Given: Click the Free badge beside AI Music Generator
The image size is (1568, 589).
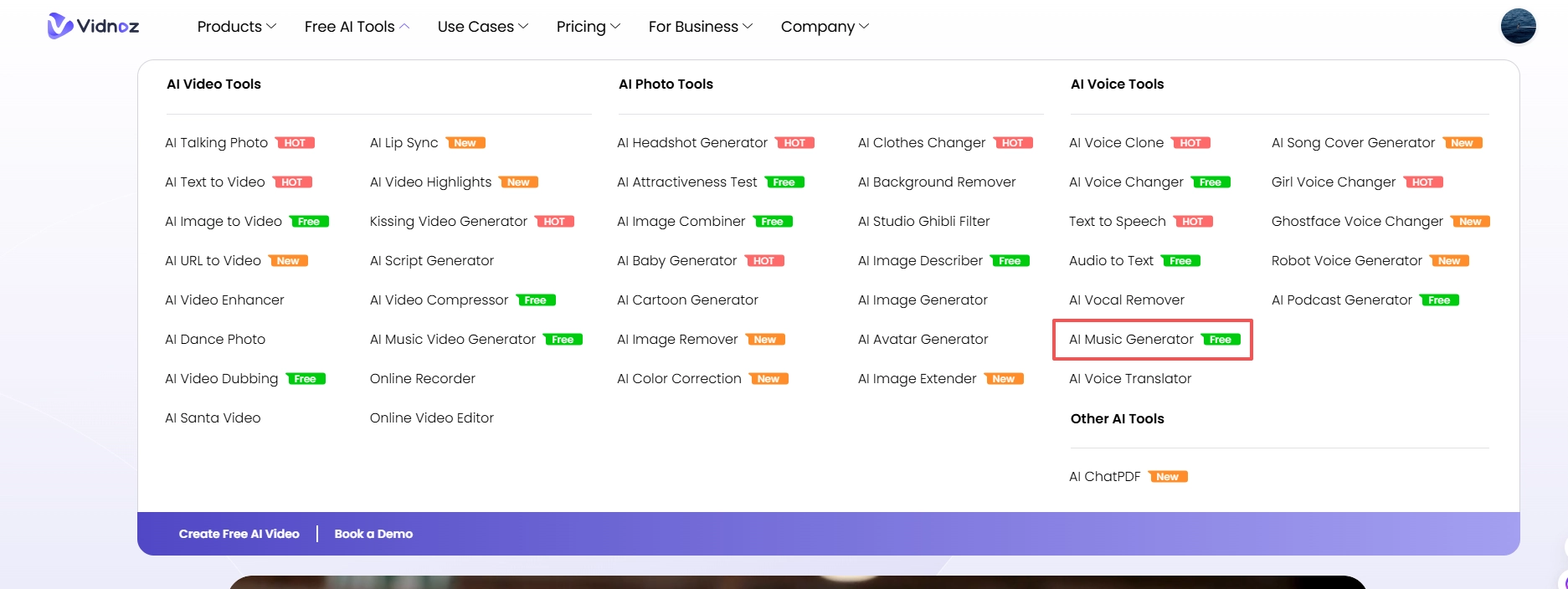Looking at the screenshot, I should 1221,340.
